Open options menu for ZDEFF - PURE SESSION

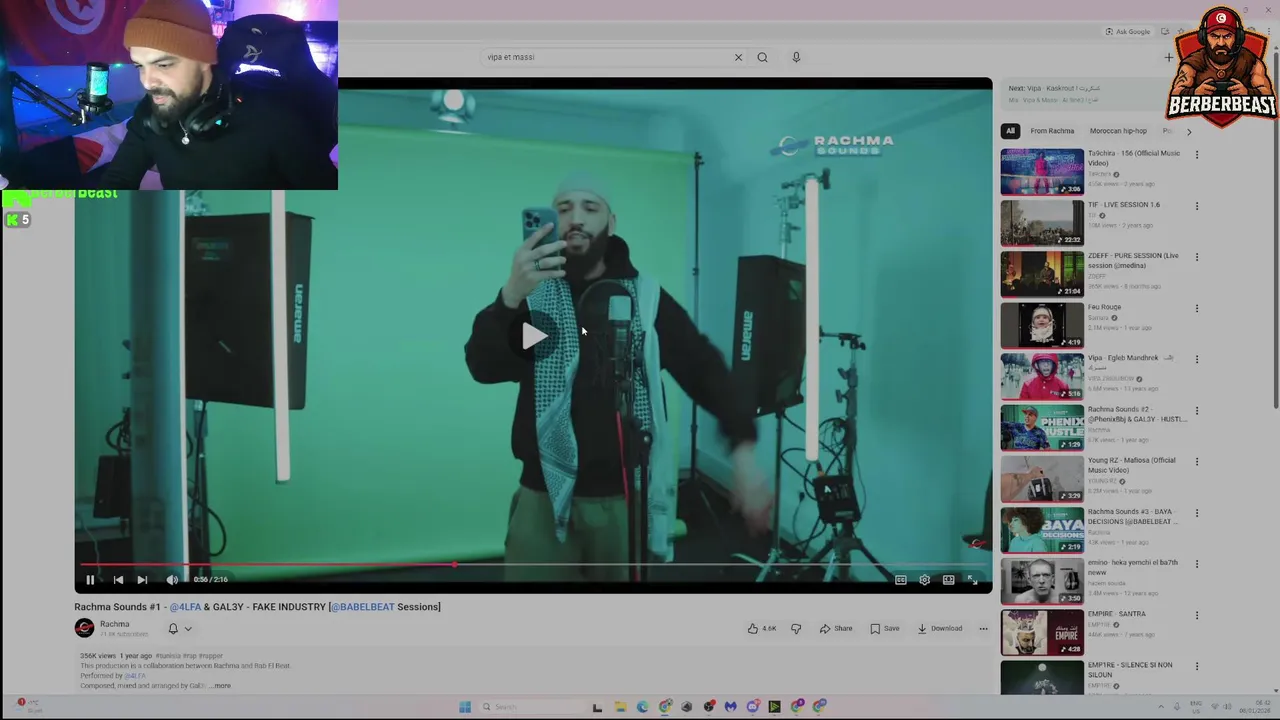click(x=1196, y=257)
